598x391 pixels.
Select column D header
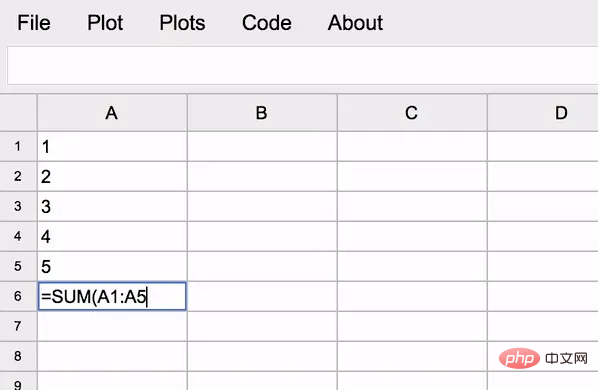(543, 113)
